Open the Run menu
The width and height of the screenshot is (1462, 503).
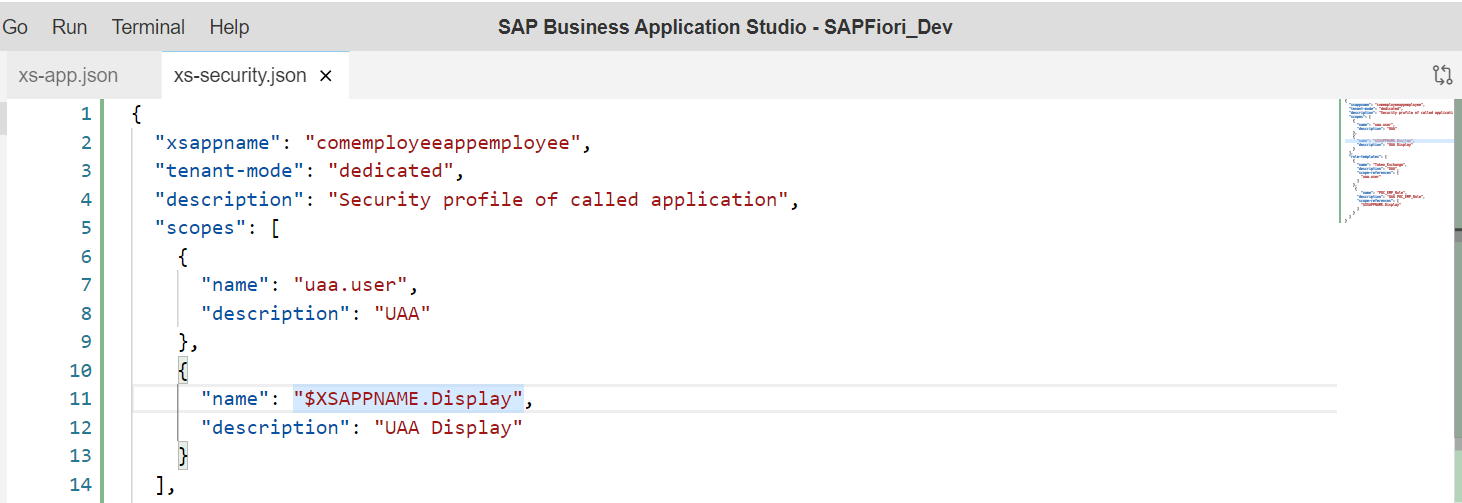[x=70, y=27]
